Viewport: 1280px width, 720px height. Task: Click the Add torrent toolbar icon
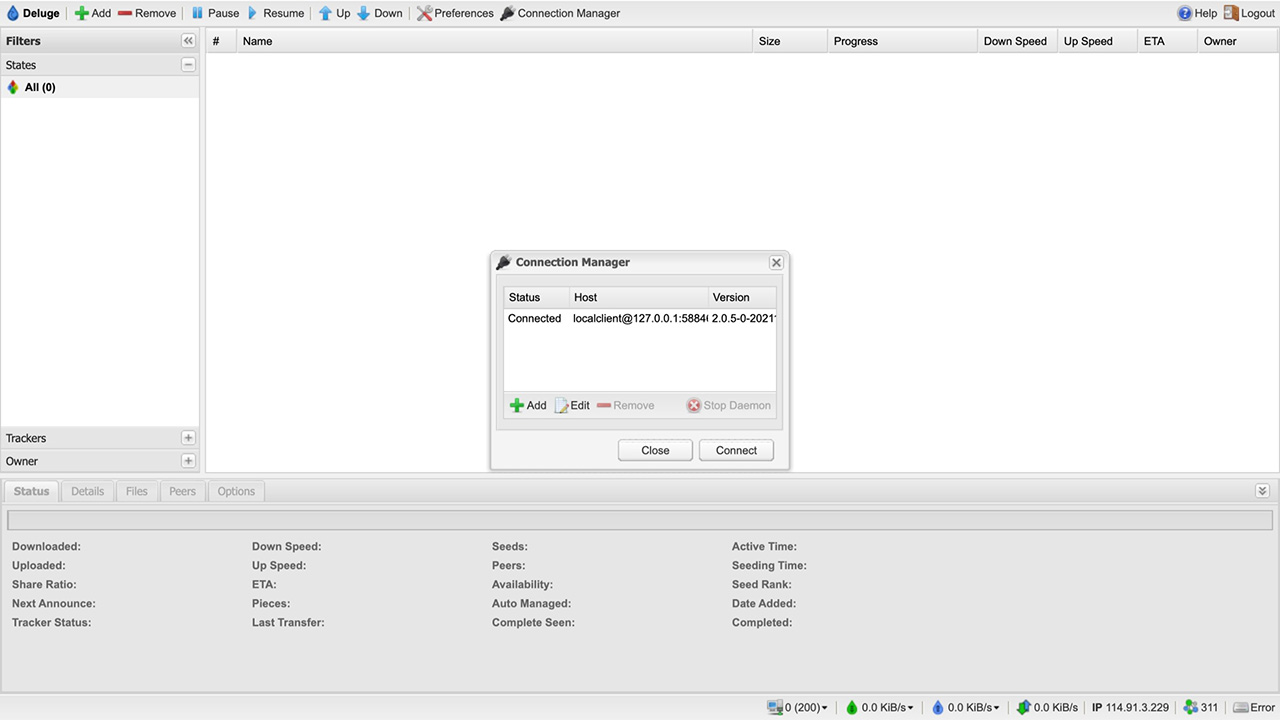82,13
